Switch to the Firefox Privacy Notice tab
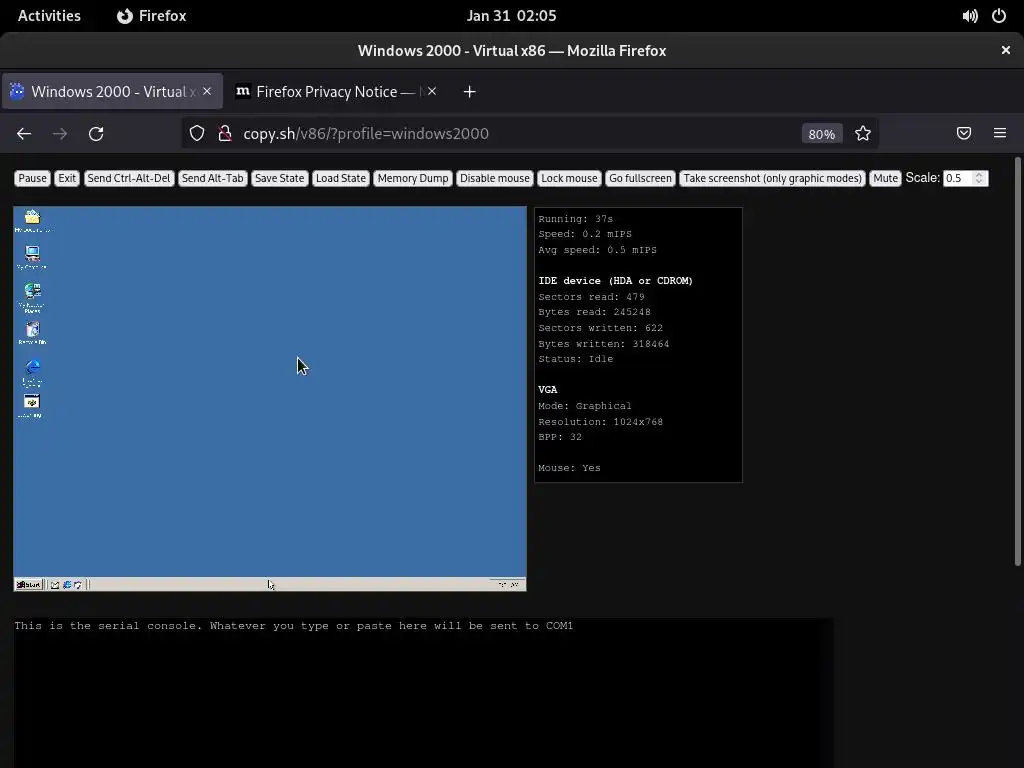 click(336, 91)
